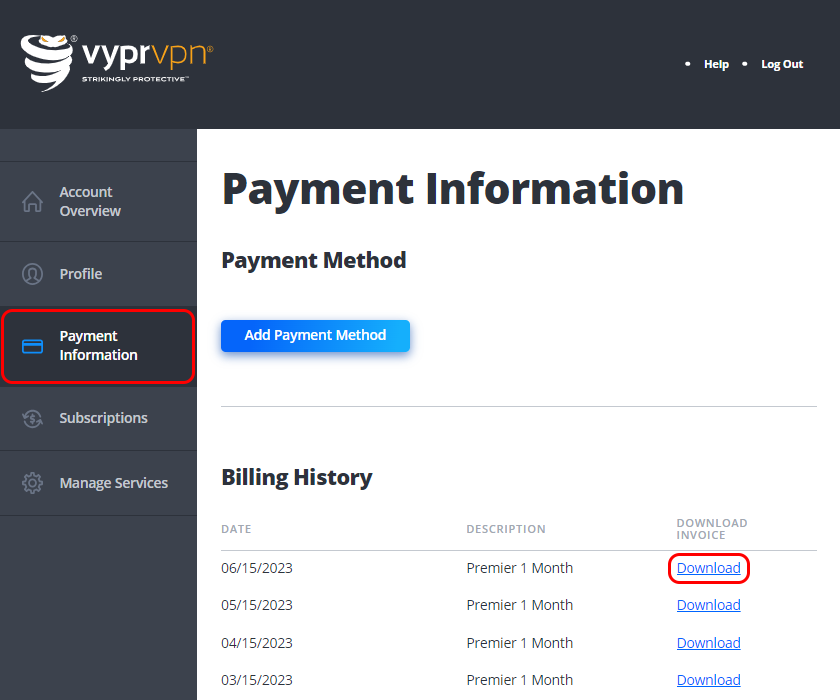Click the Account Overview home icon

(32, 202)
